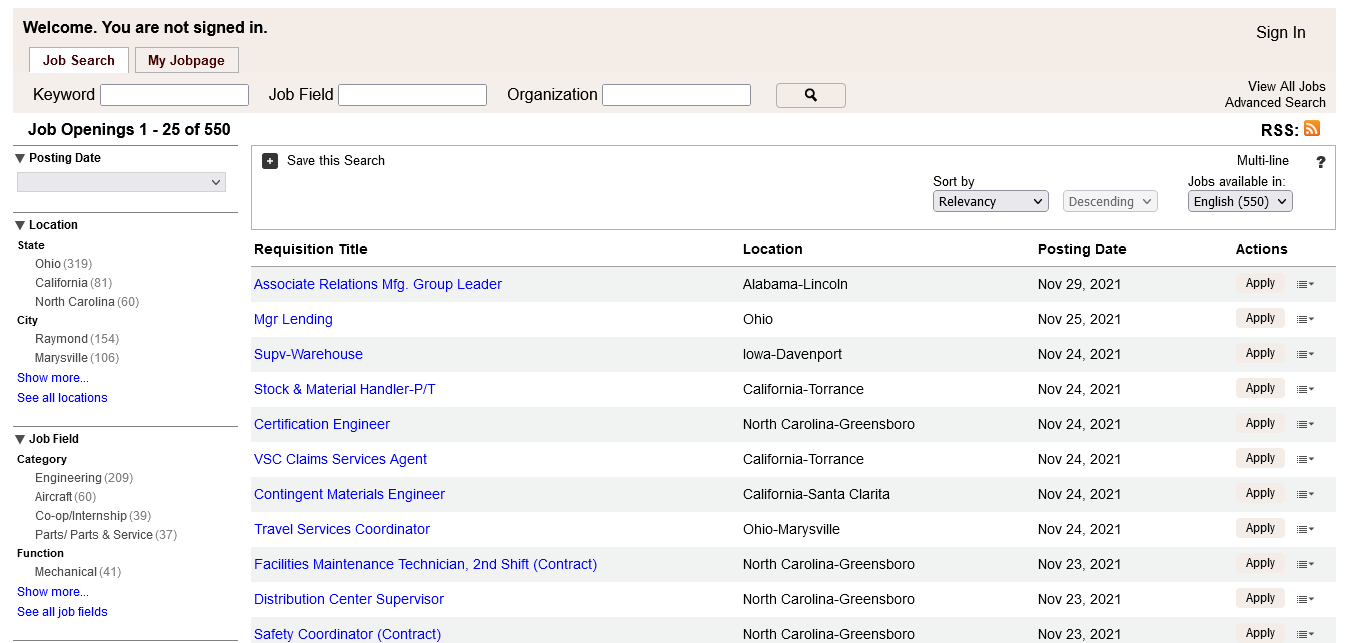Open actions menu icon for Travel Services Coordinator
This screenshot has height=643, width=1366.
tap(1305, 529)
